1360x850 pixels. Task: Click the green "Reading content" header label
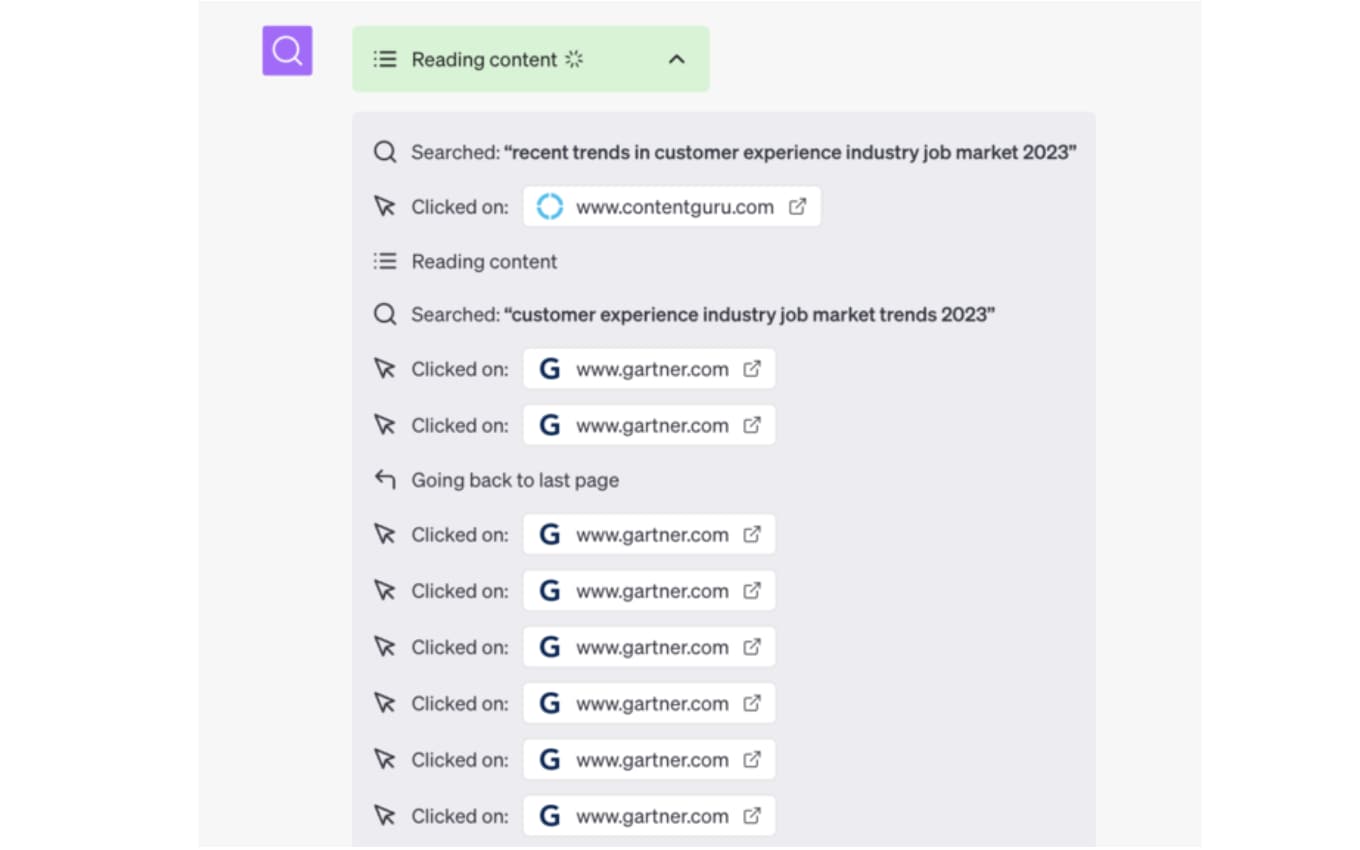tap(484, 60)
